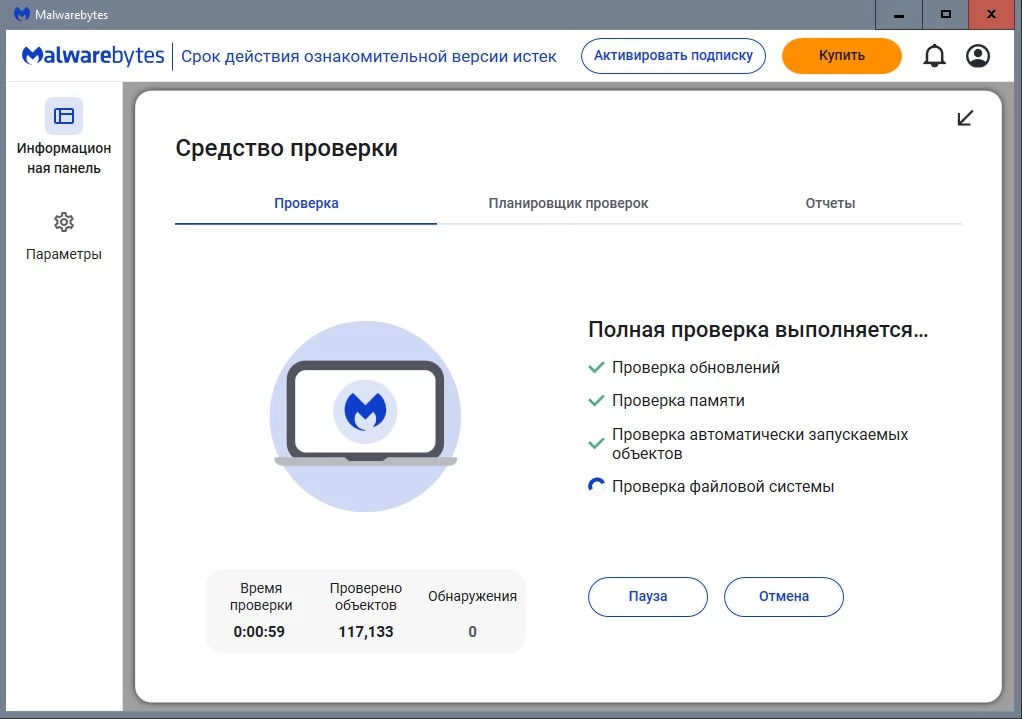
Task: Click the checkmark next to Проверка обновлений
Action: pos(596,368)
